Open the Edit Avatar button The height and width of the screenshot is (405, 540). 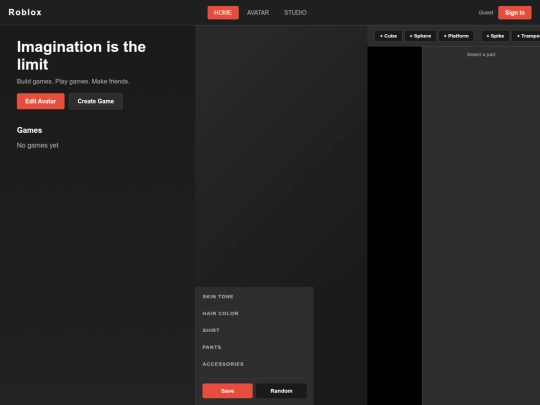click(41, 101)
